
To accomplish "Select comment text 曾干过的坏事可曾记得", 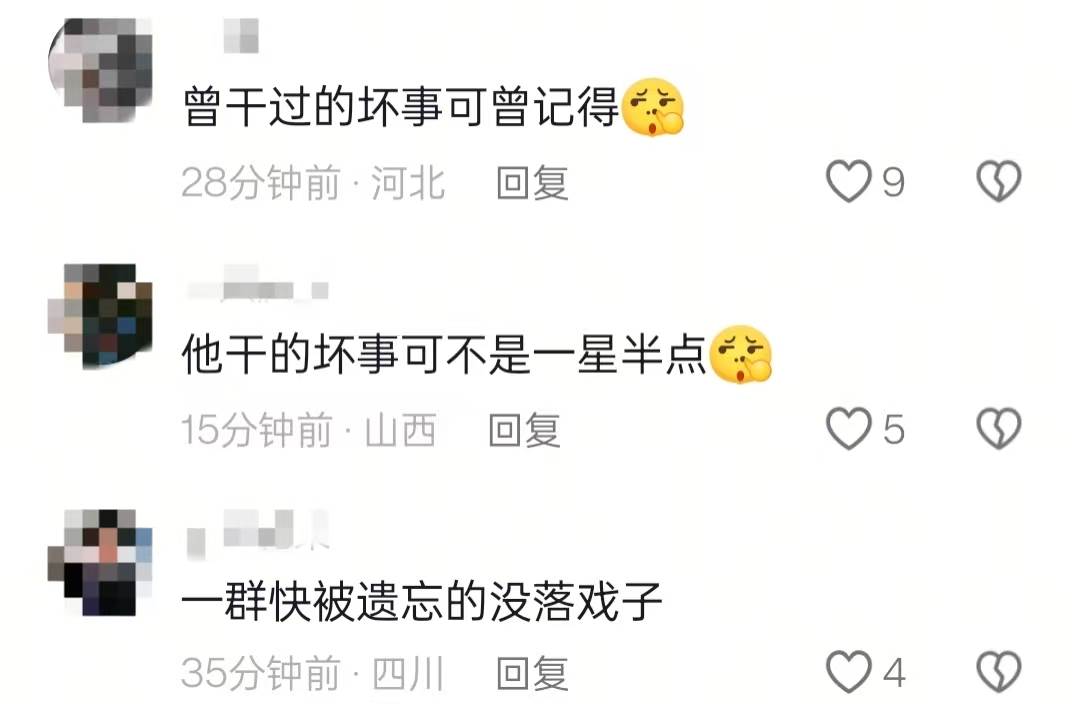I will [400, 107].
